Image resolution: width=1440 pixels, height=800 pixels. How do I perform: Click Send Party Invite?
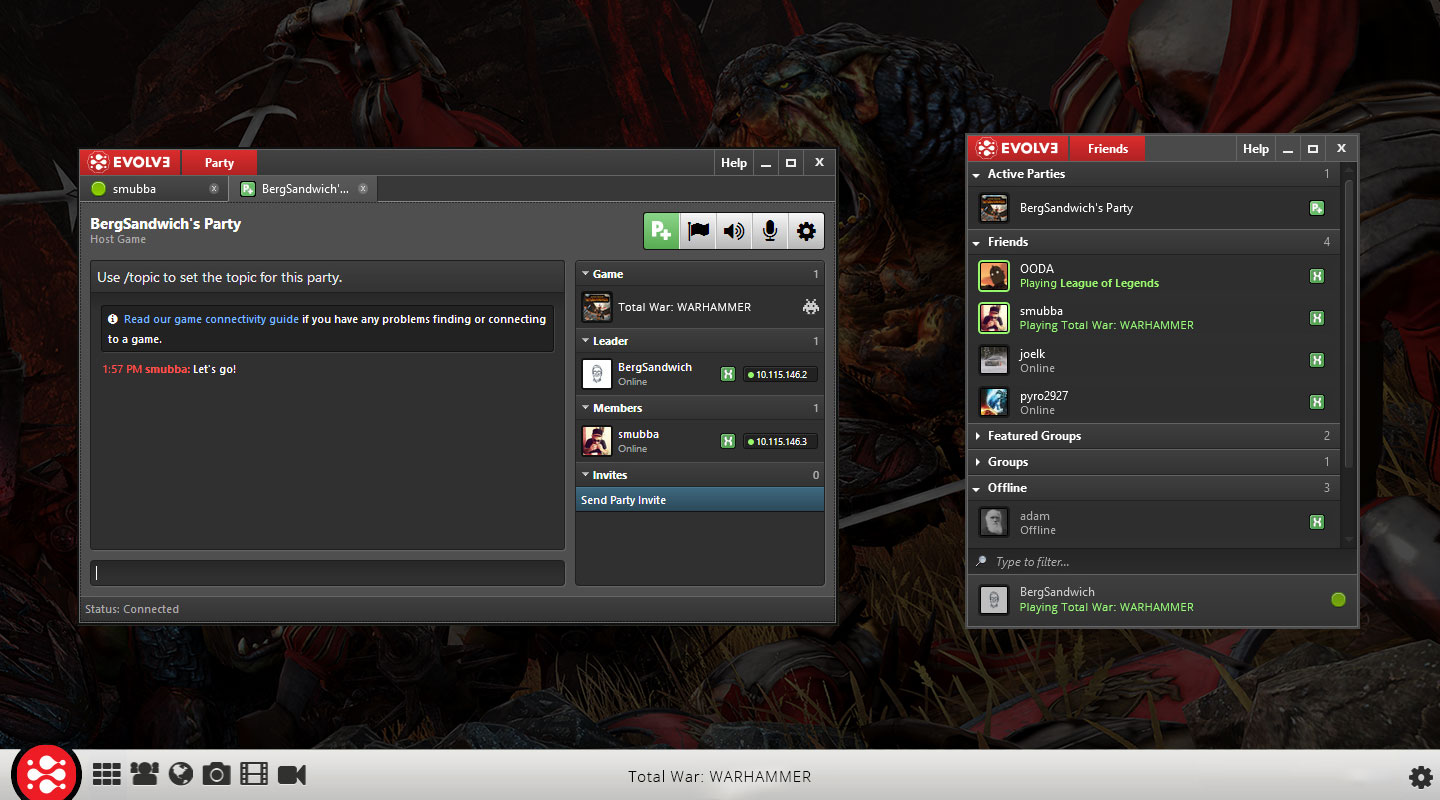pyautogui.click(x=700, y=500)
